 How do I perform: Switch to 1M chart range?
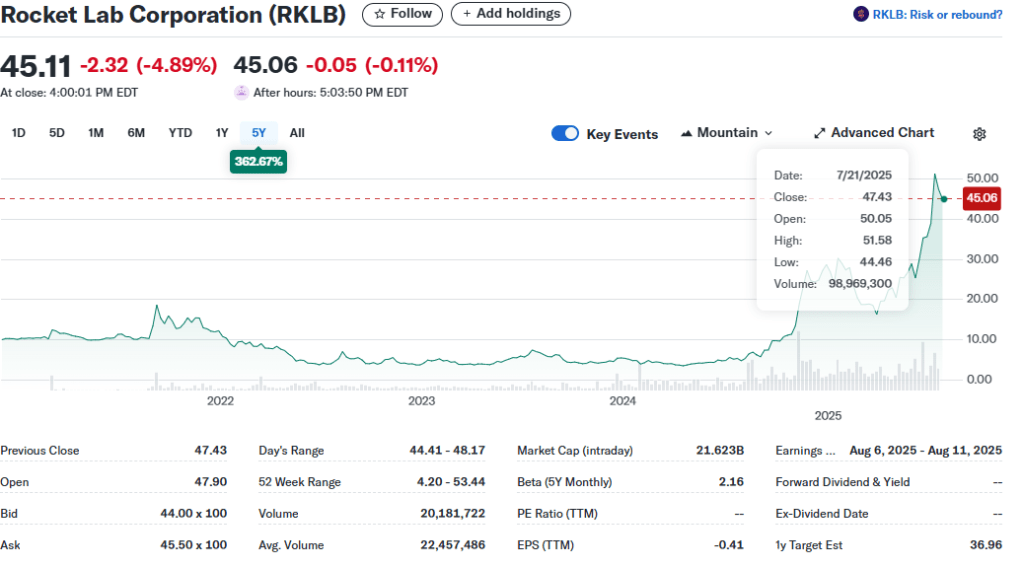[96, 133]
